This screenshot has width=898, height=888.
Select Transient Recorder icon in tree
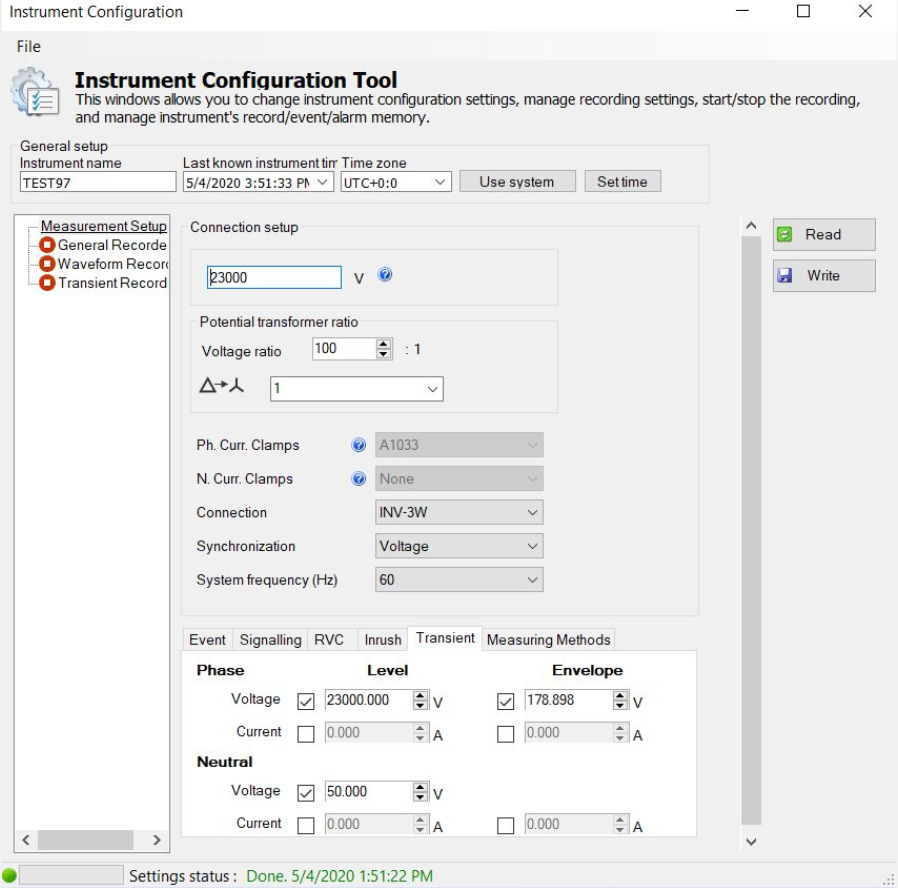click(47, 283)
